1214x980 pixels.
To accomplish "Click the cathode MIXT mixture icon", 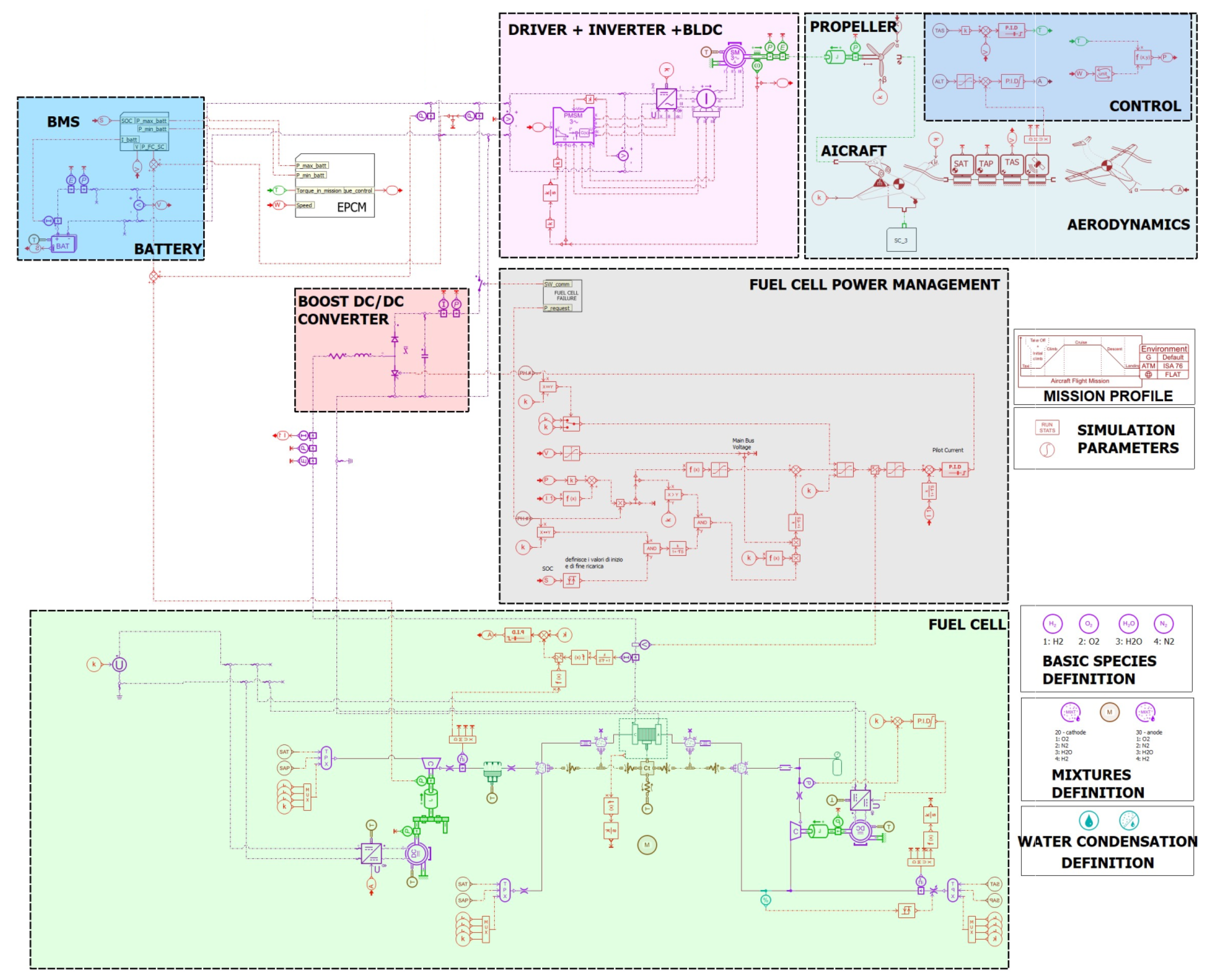I will click(1070, 712).
